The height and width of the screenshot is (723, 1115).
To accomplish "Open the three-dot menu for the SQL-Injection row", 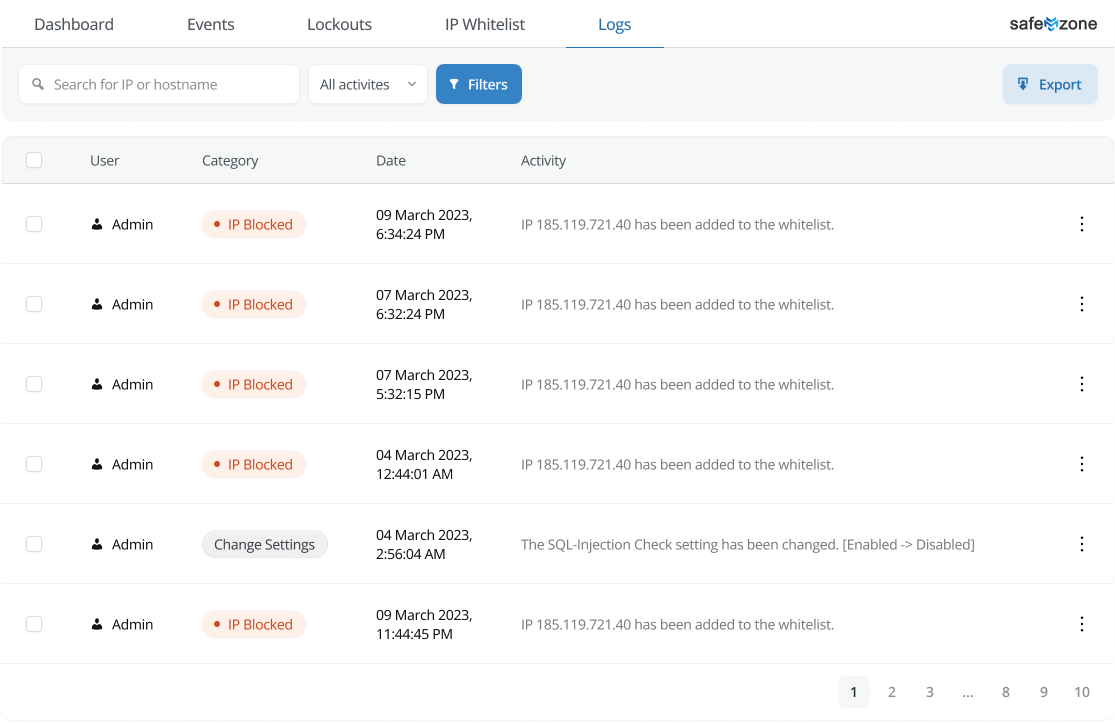I will pyautogui.click(x=1082, y=544).
